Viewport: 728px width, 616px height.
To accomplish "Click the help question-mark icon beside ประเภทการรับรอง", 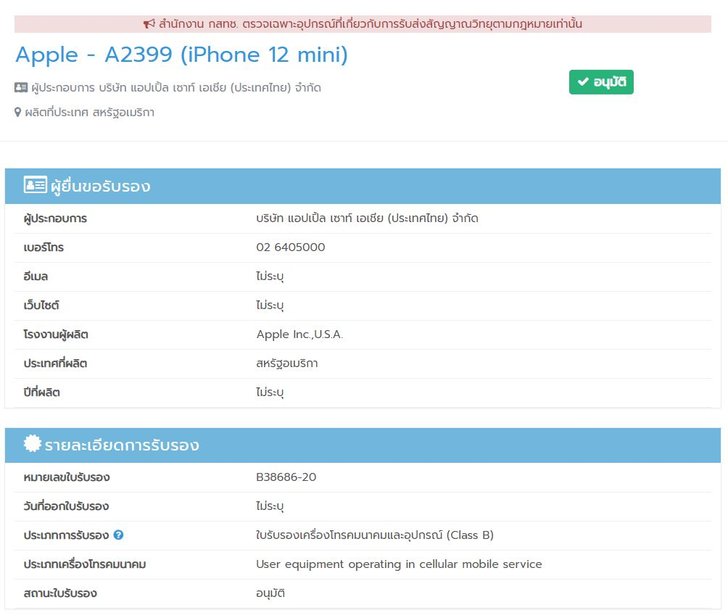I will [x=118, y=535].
